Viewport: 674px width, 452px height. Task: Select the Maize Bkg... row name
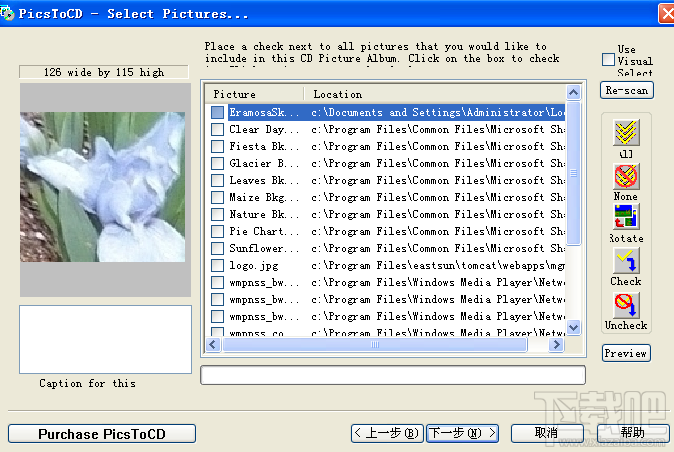tap(263, 197)
